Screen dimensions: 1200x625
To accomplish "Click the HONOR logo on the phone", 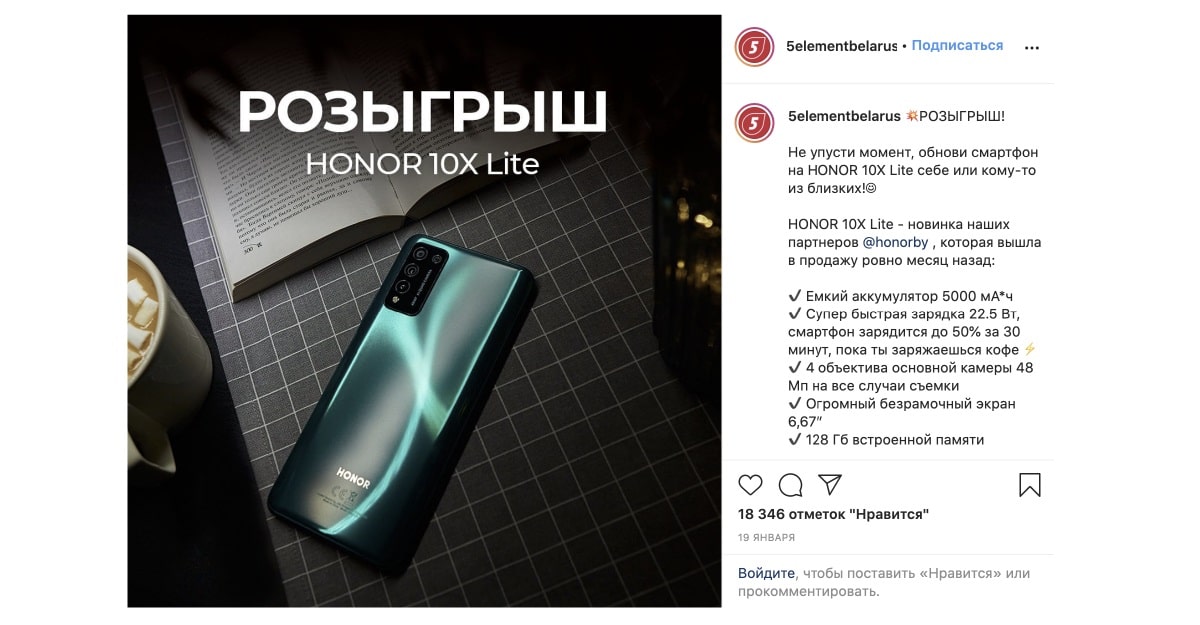I will (x=353, y=477).
